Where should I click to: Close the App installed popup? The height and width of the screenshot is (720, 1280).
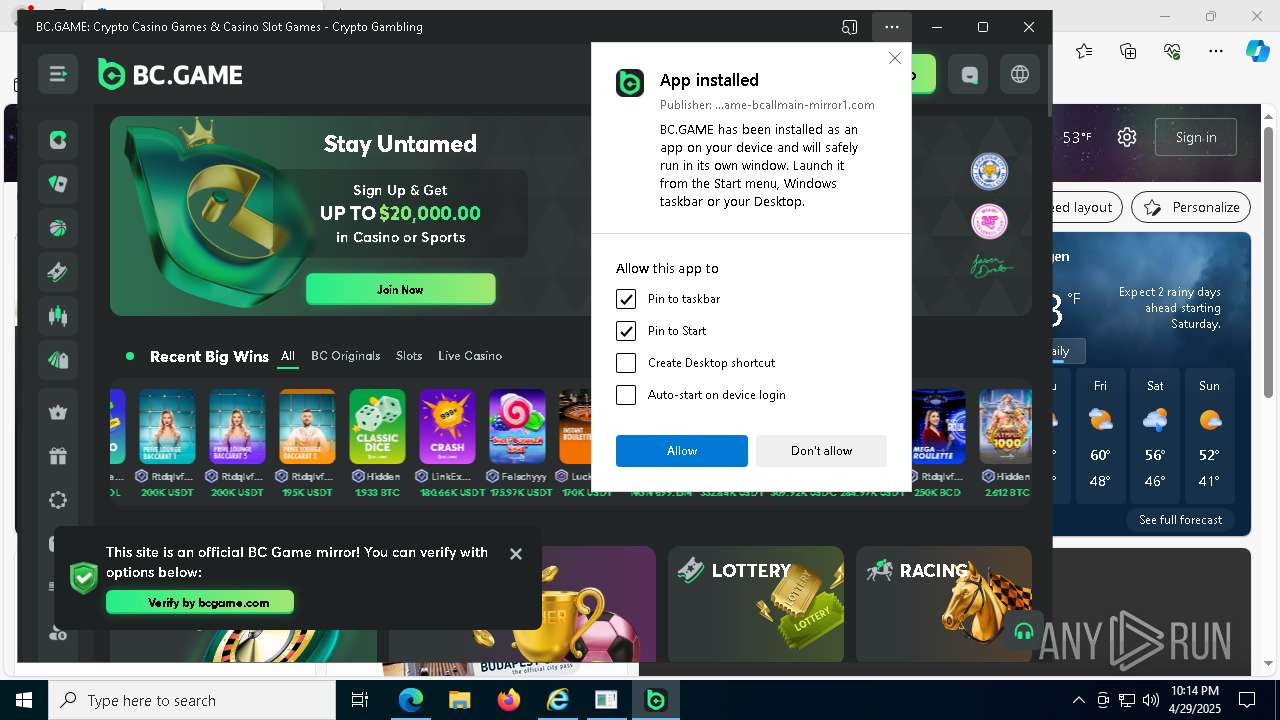tap(894, 59)
